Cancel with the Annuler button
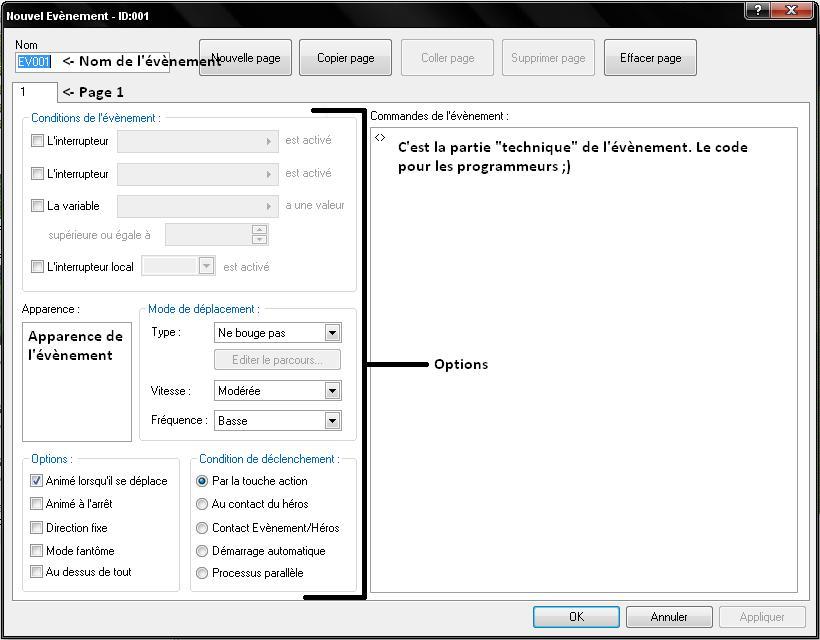 coord(668,617)
